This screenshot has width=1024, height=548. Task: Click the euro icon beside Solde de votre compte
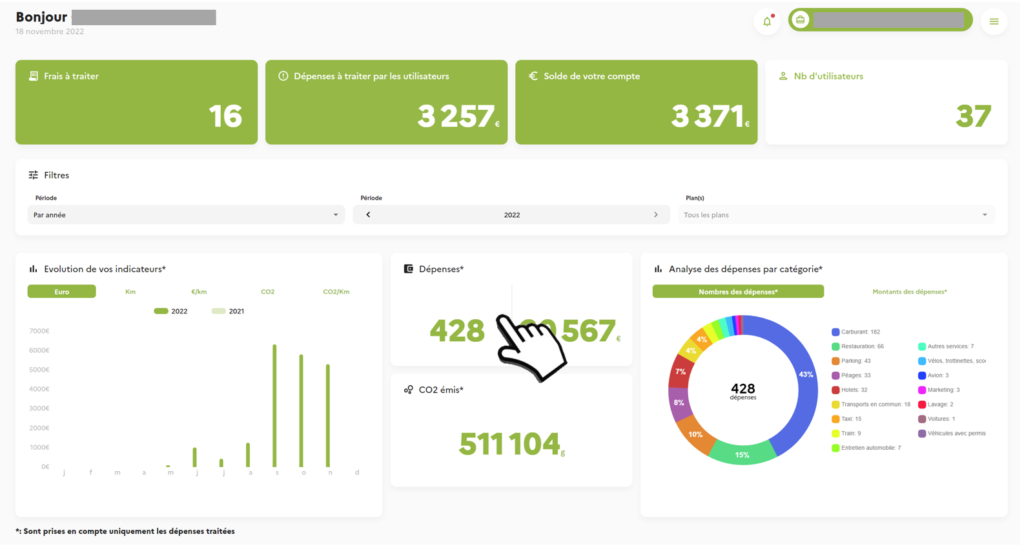(x=533, y=76)
